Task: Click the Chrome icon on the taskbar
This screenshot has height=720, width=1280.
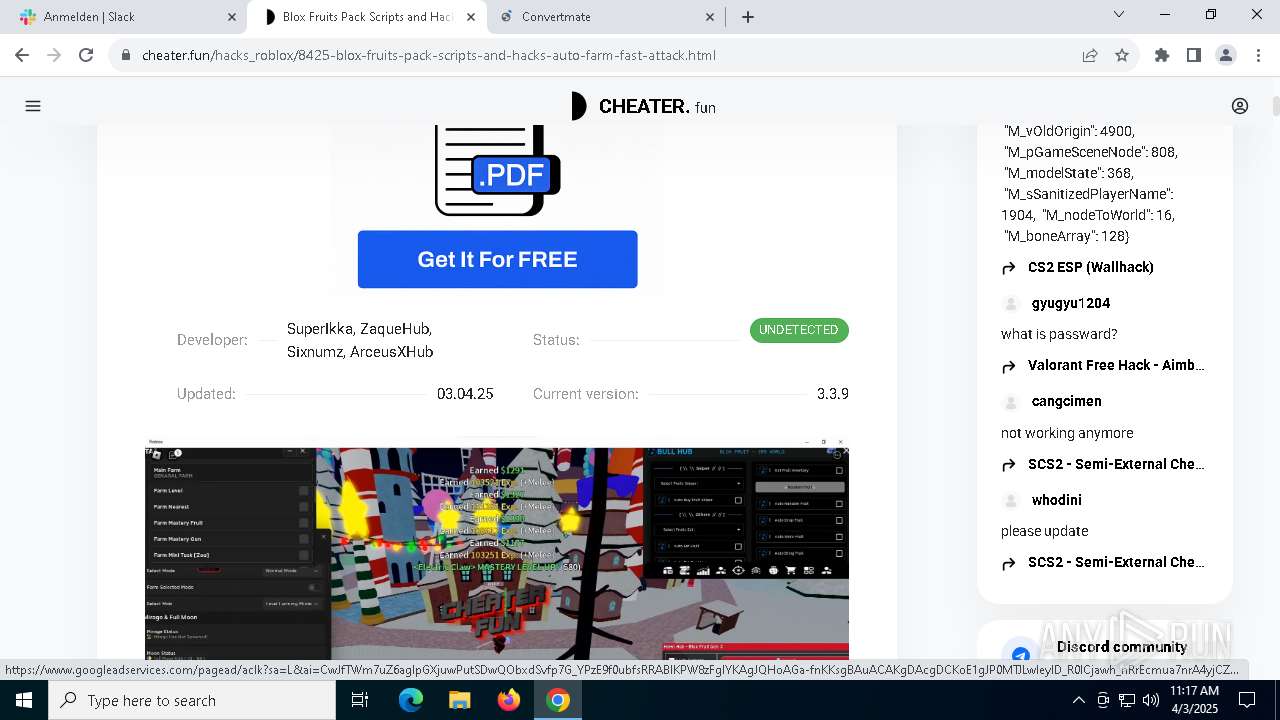Action: 558,700
